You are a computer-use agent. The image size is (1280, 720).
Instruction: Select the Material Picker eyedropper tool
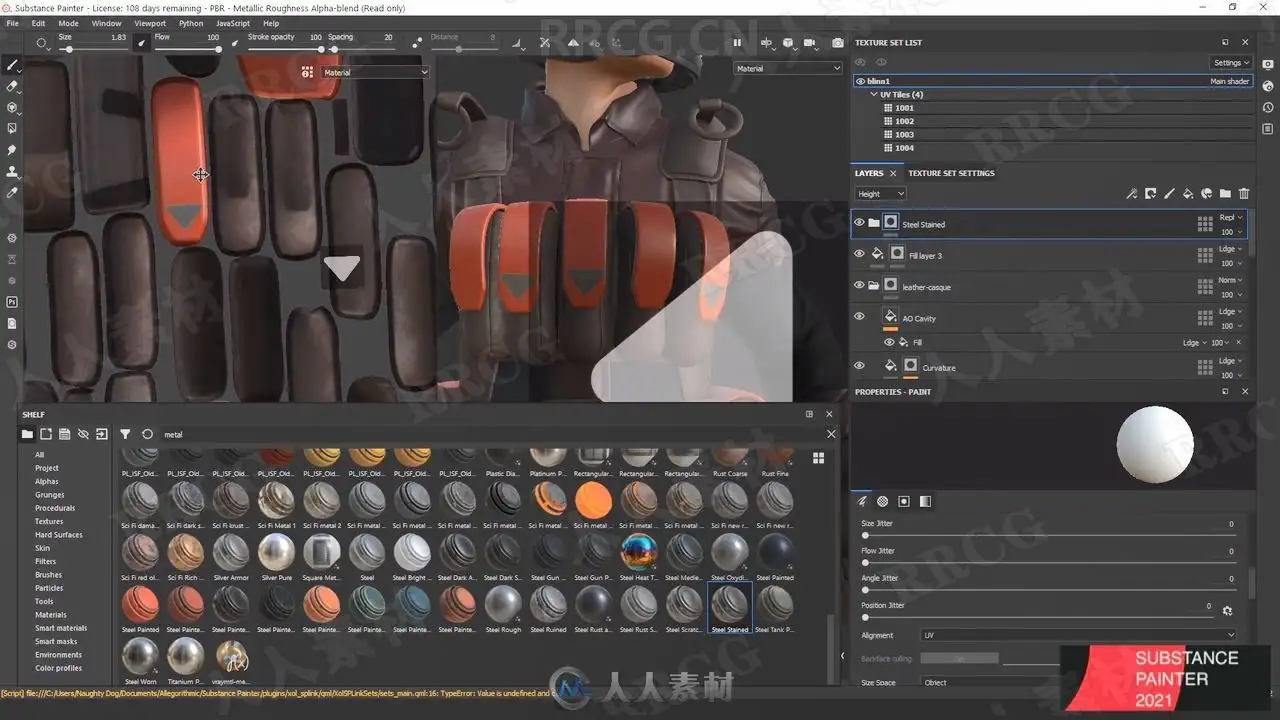[x=12, y=192]
